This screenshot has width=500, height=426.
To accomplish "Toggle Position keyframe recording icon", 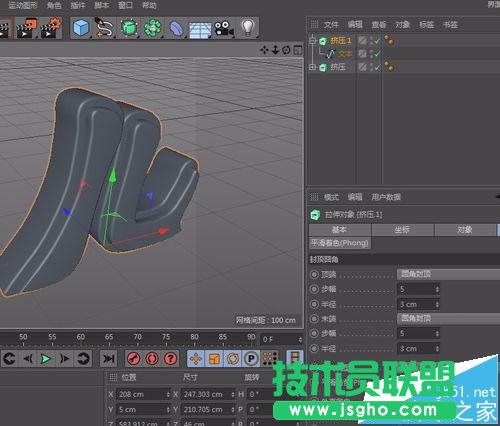I will point(196,359).
